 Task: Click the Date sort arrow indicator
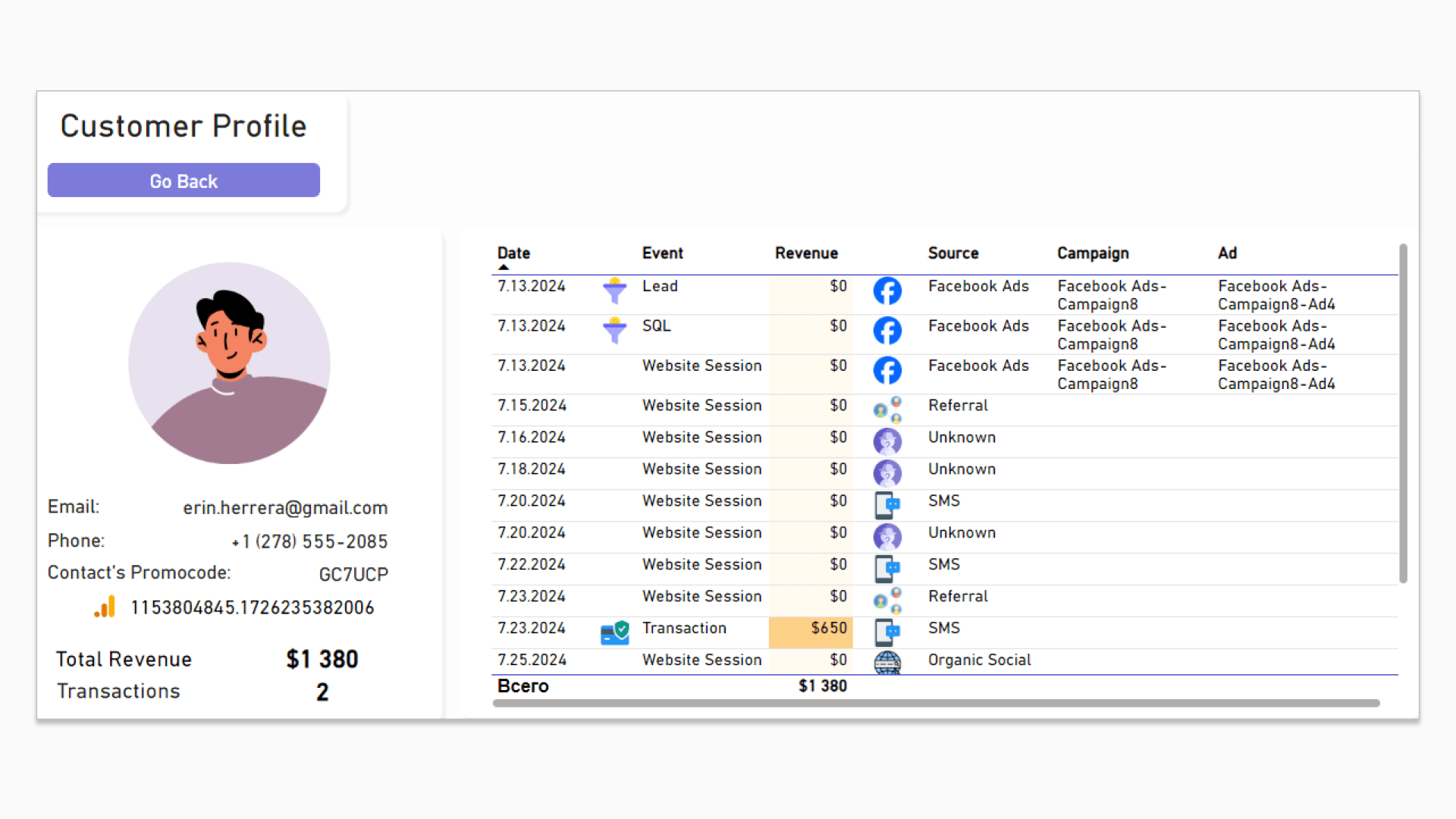point(504,268)
